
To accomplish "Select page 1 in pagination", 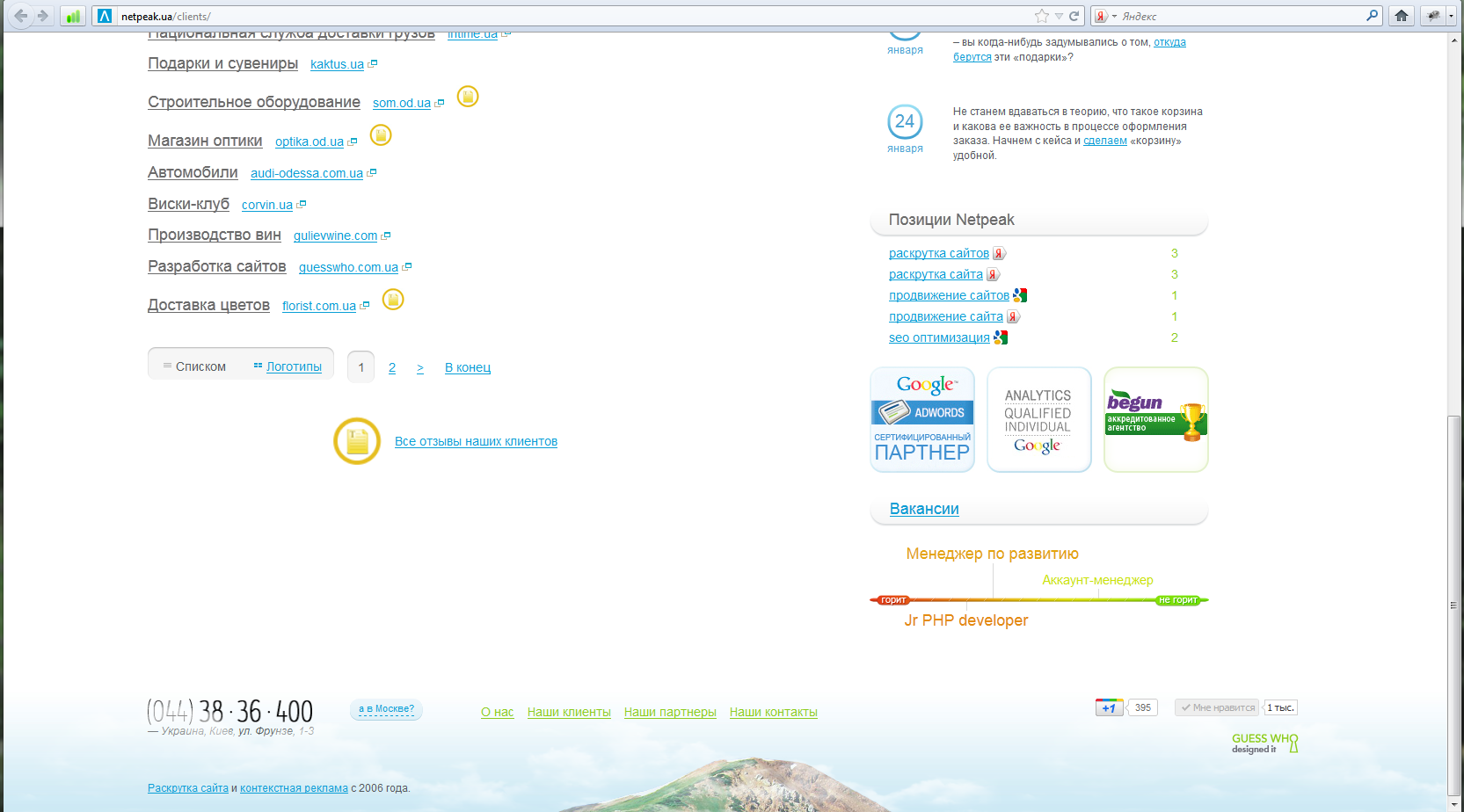I will pyautogui.click(x=361, y=367).
